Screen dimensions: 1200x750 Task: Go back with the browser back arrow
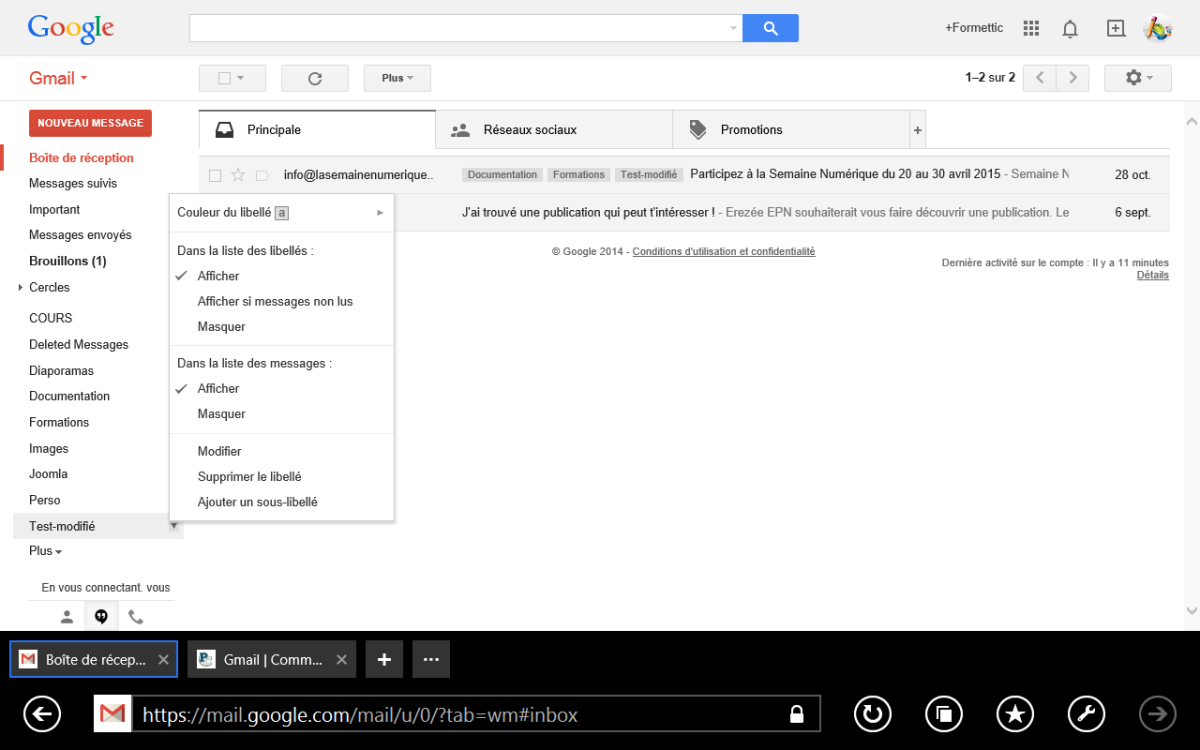pyautogui.click(x=42, y=714)
